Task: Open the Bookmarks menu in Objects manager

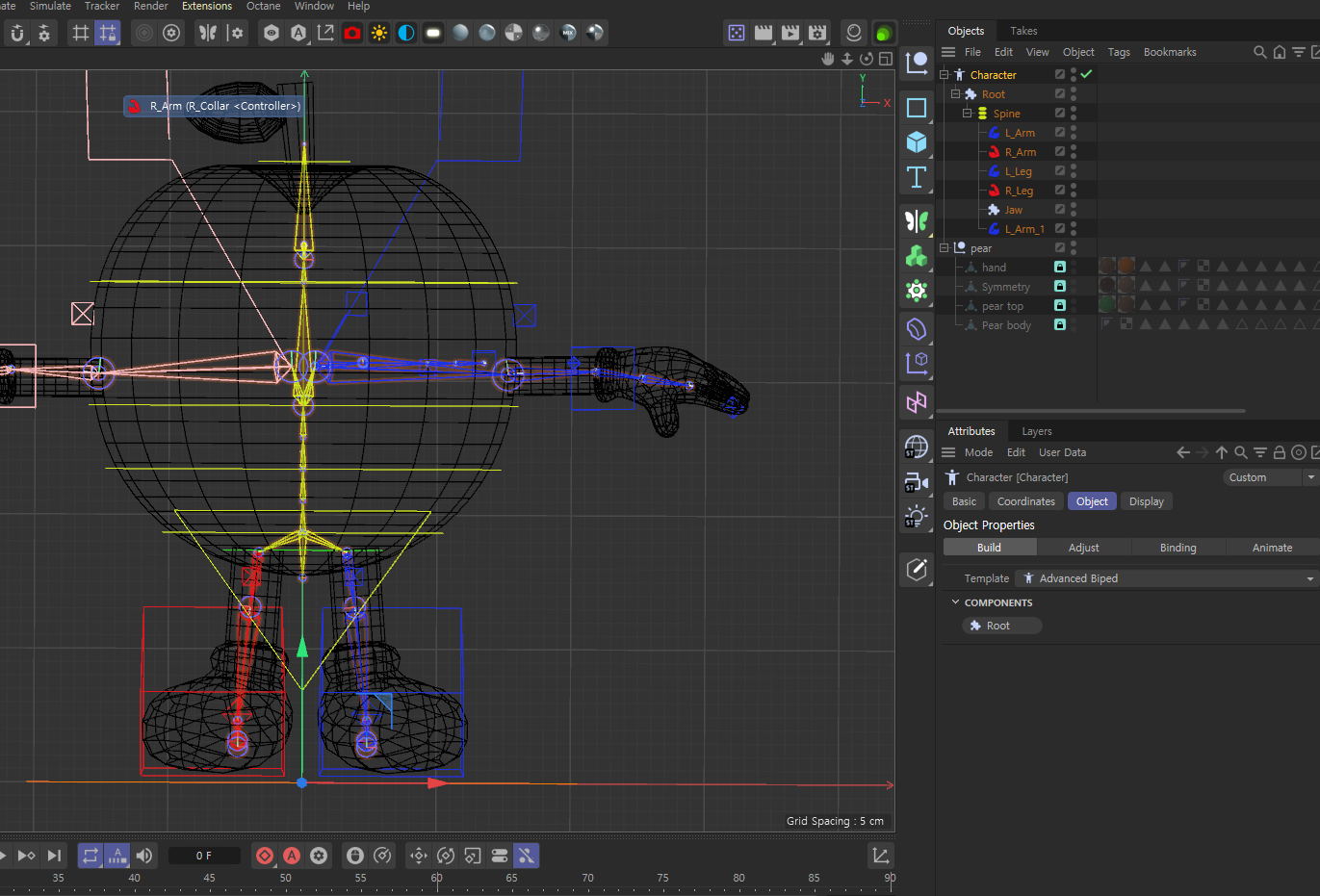Action: coord(1170,52)
